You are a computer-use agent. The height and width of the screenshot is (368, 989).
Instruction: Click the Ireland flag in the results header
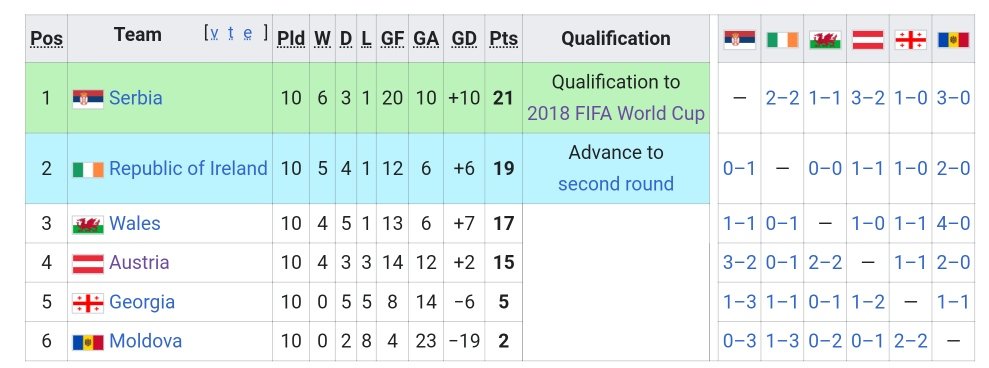(x=782, y=40)
